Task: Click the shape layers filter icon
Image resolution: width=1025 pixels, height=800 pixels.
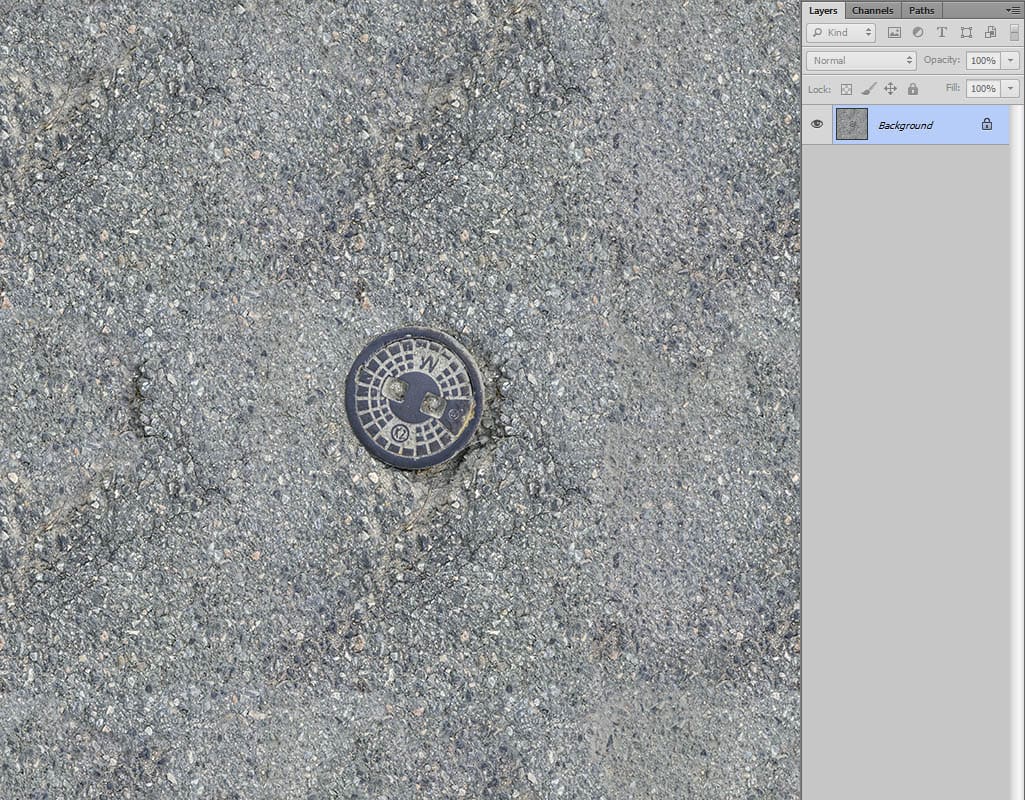Action: [x=967, y=33]
